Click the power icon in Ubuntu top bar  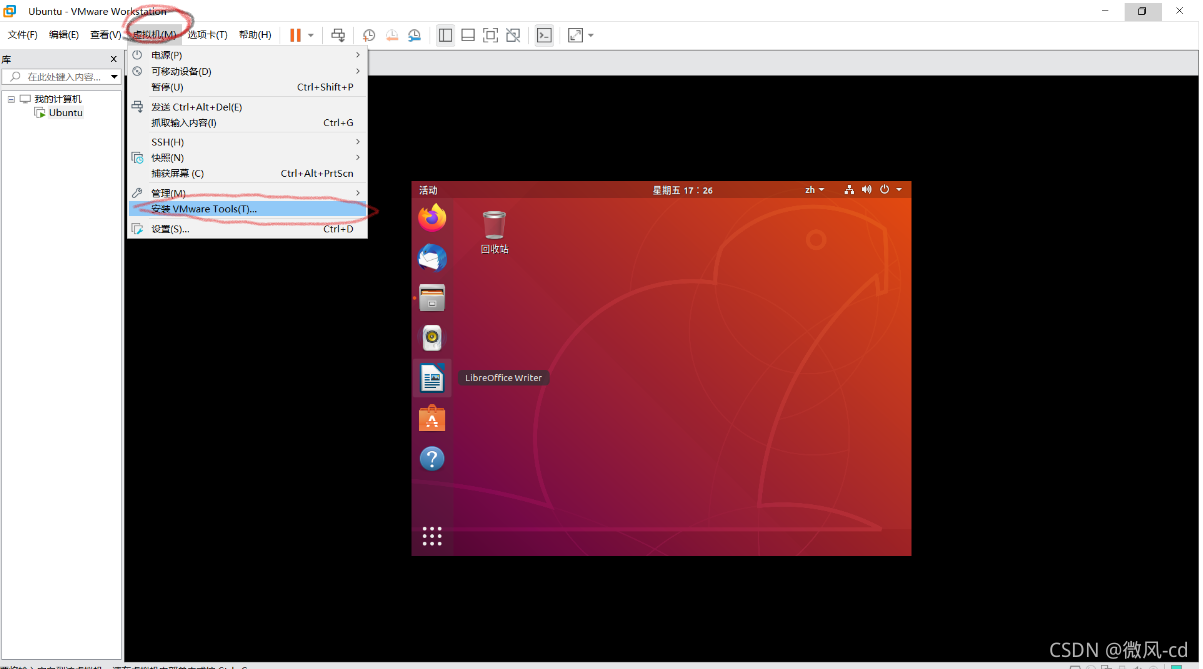coord(884,190)
